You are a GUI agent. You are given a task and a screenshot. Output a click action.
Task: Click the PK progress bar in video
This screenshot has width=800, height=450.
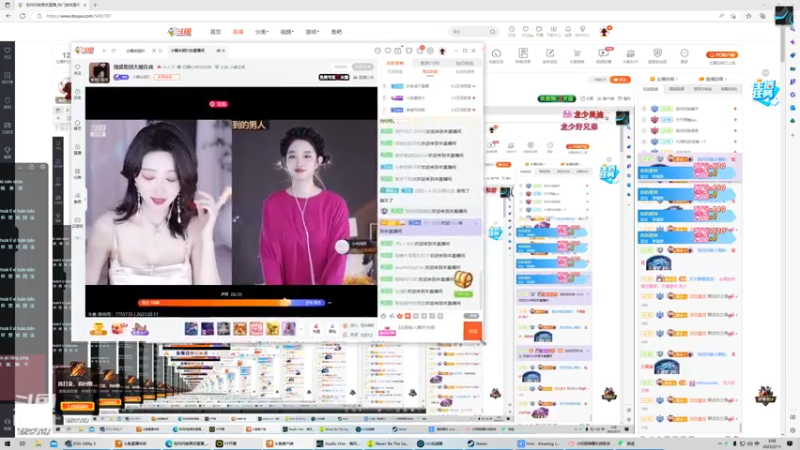[x=231, y=303]
